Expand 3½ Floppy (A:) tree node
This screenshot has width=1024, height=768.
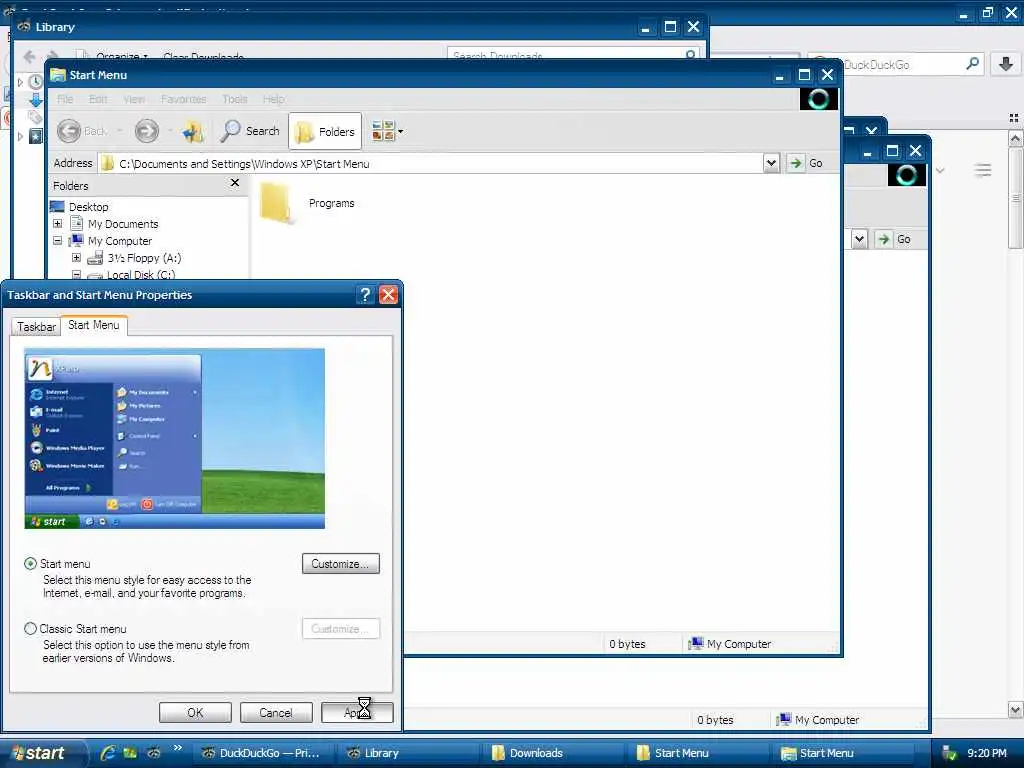pos(76,257)
